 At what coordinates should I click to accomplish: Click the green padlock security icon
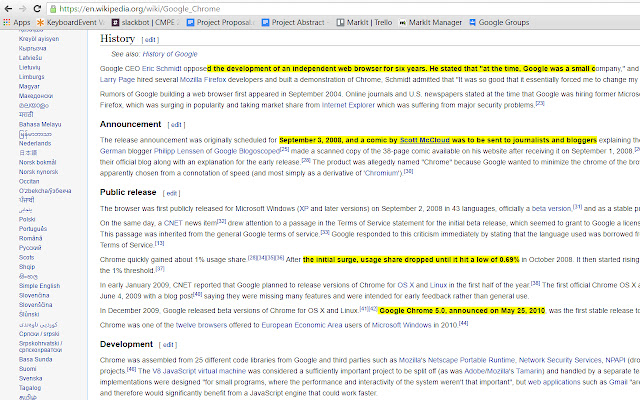click(x=53, y=9)
